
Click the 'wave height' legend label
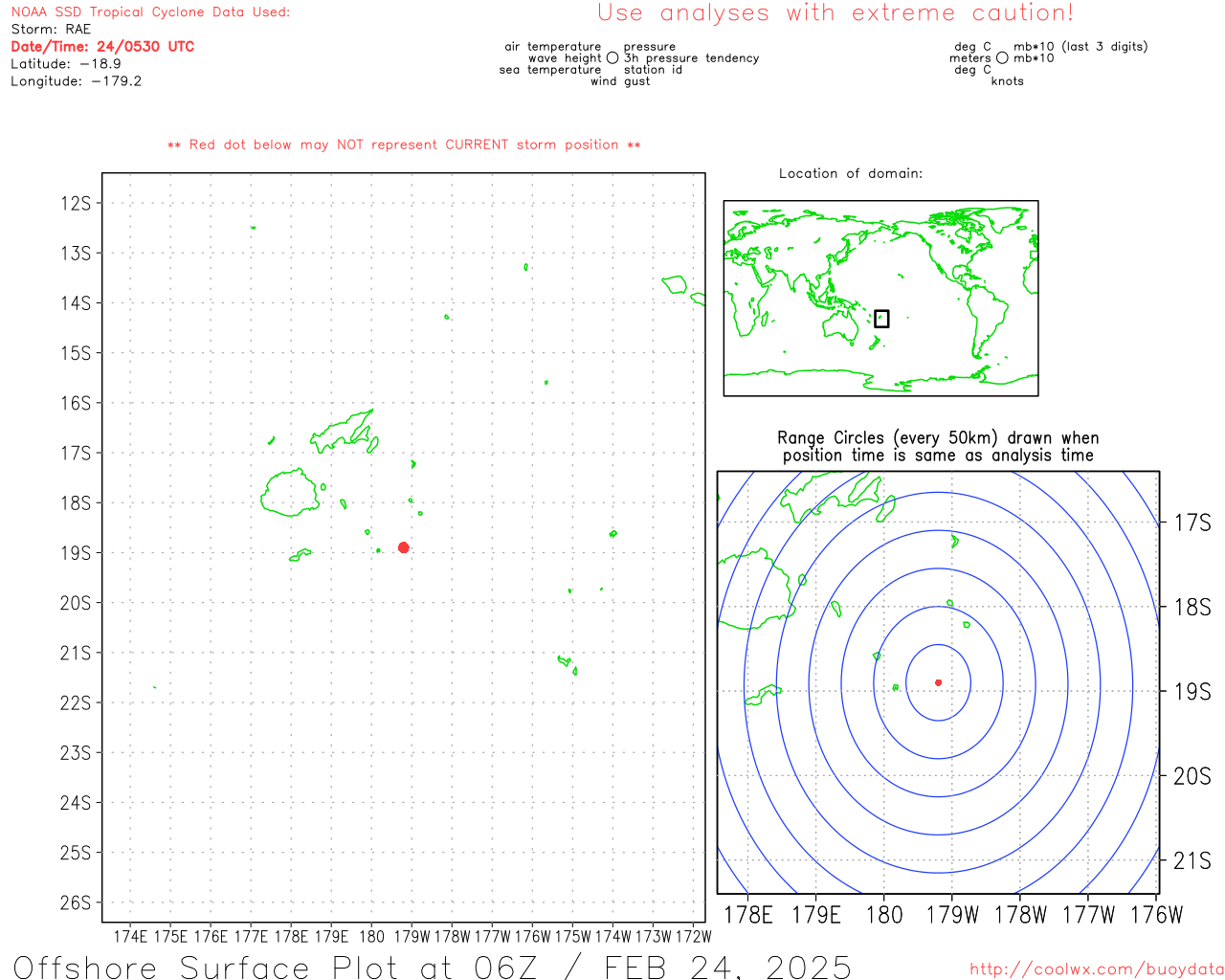(x=565, y=58)
